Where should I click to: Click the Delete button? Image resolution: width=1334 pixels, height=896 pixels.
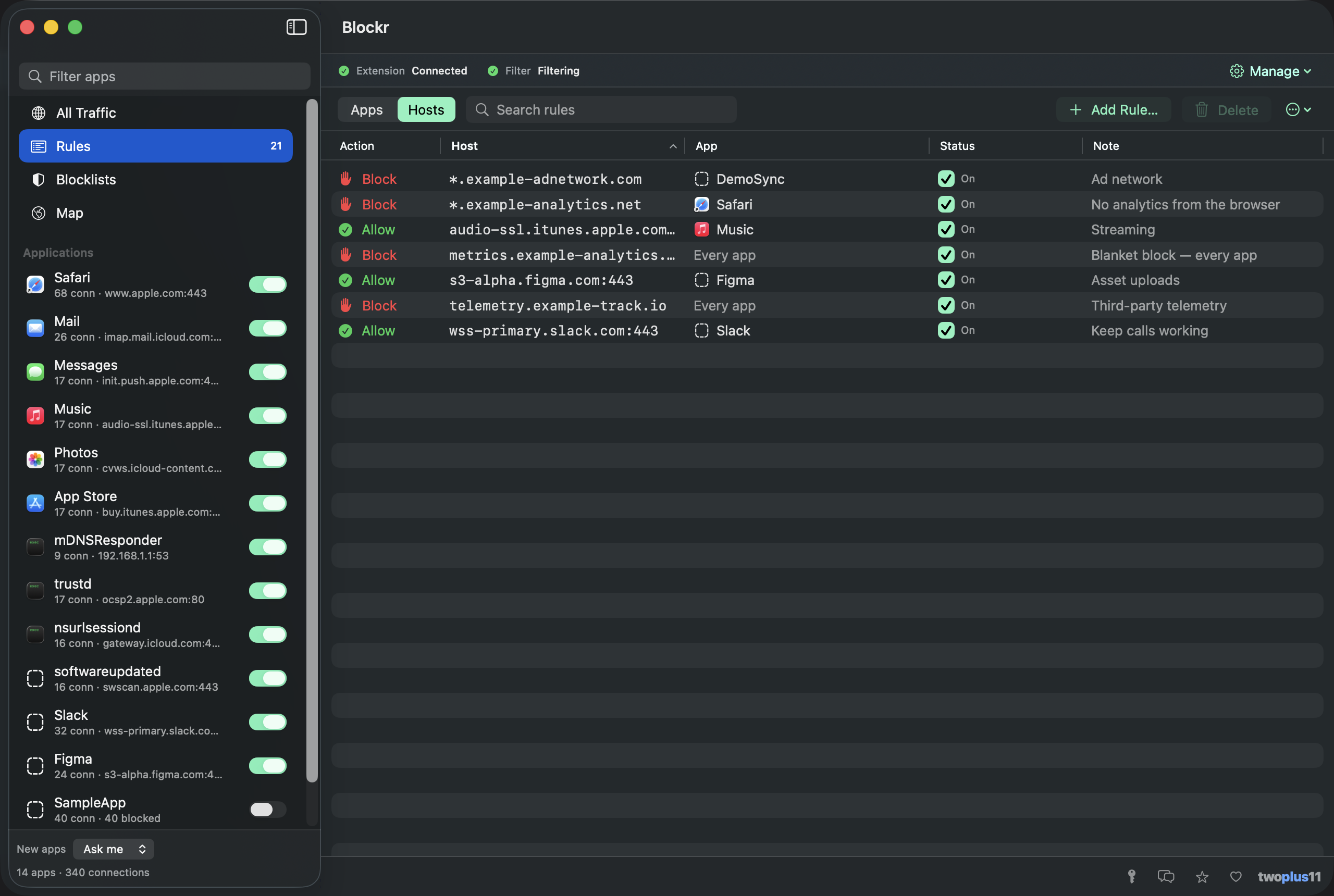(1227, 110)
